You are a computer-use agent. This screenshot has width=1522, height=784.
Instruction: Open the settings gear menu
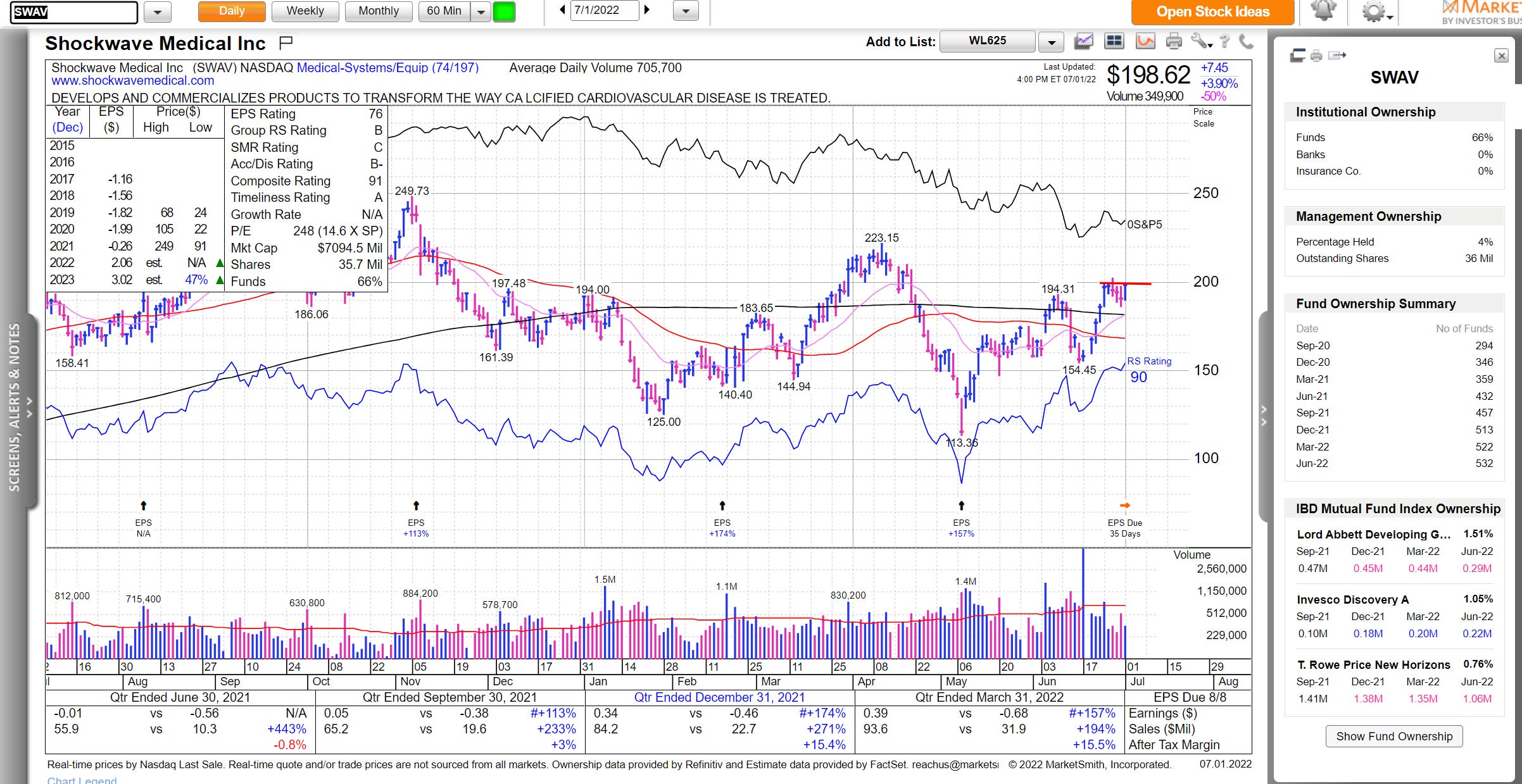(1375, 11)
